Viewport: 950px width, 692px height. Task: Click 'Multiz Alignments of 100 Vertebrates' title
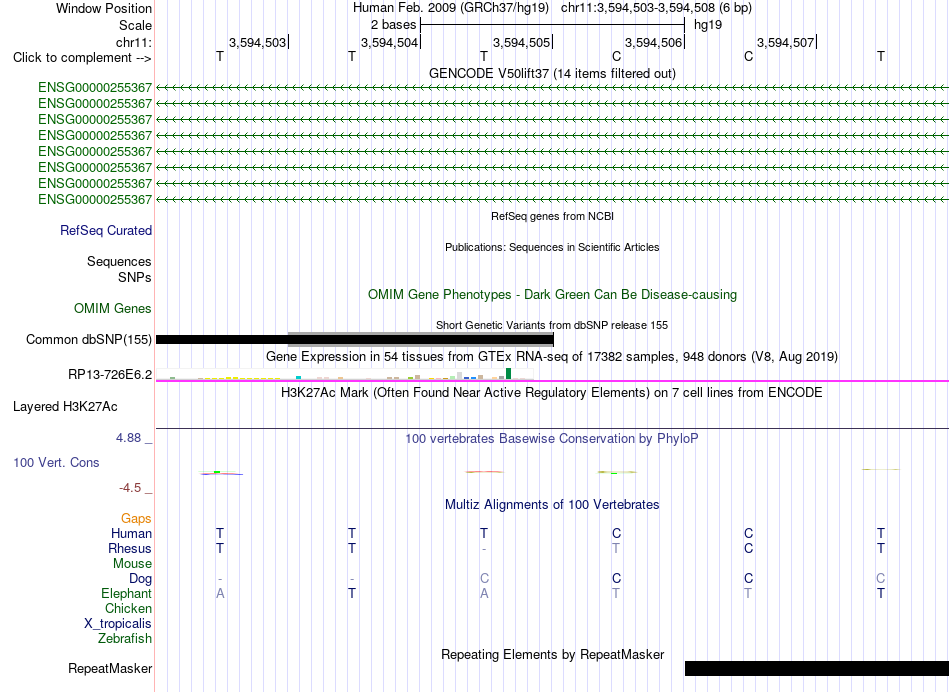click(x=552, y=504)
